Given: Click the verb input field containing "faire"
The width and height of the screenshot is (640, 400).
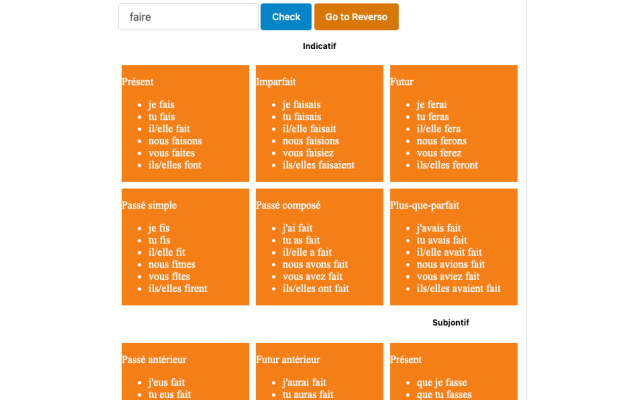Looking at the screenshot, I should 188,17.
